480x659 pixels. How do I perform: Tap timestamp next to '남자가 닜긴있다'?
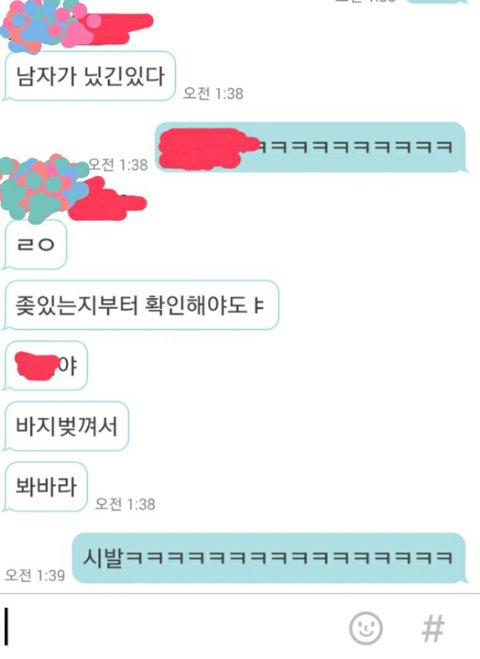point(213,93)
